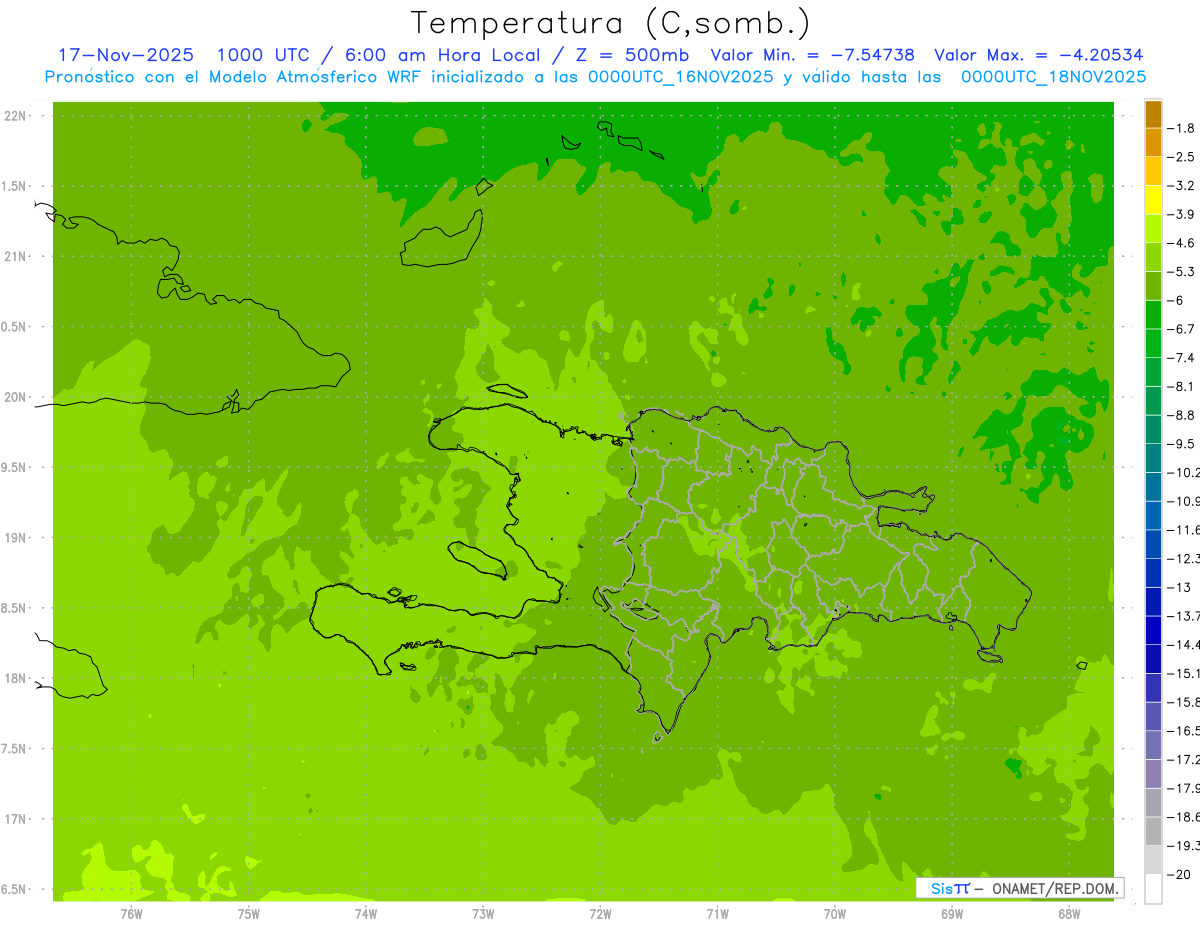Click the '-3.9' legend value

coord(1181,214)
